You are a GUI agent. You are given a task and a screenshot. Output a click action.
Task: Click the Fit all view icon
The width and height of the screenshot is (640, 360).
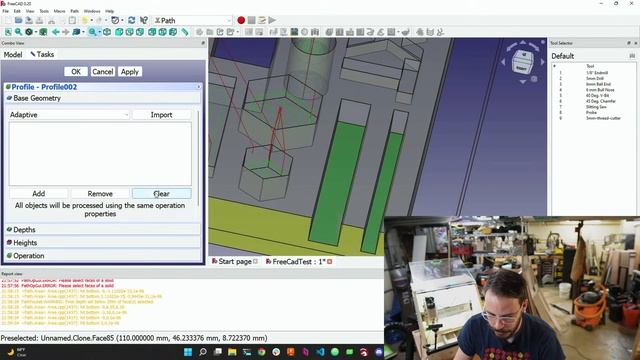click(x=8, y=32)
